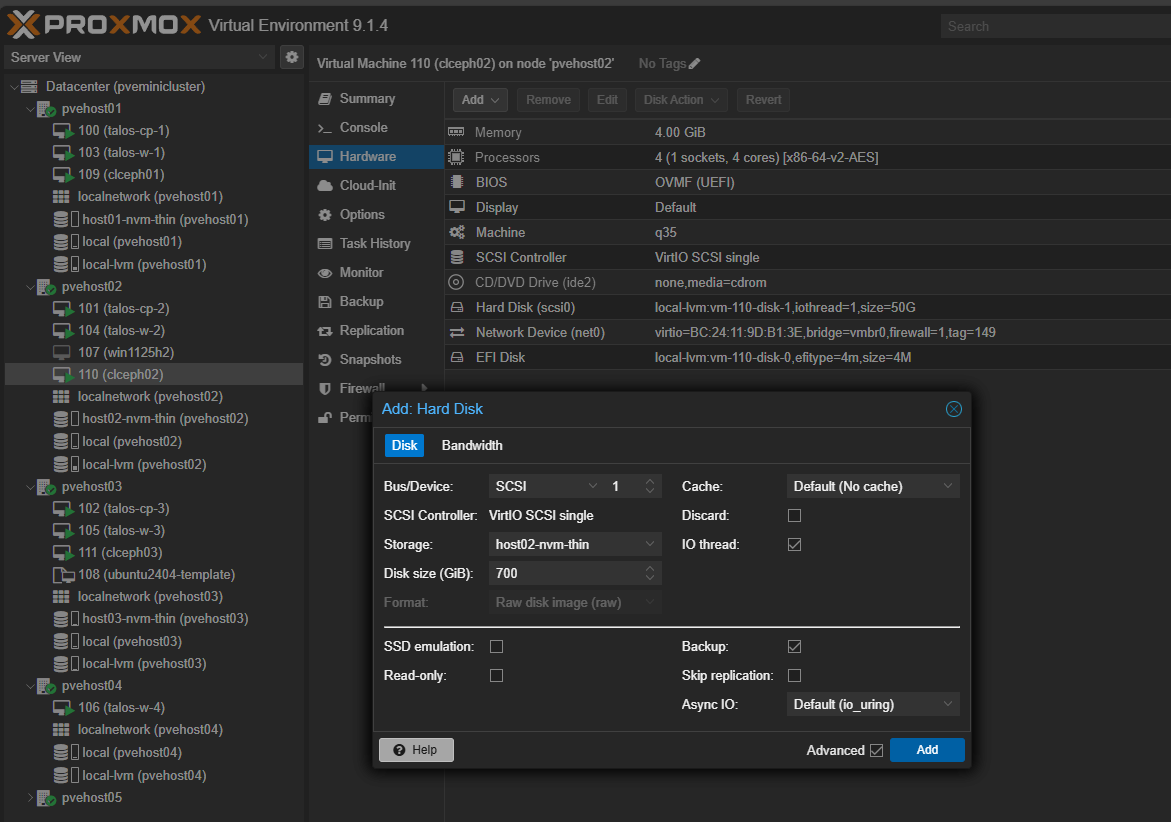Close the Add Hard Disk dialog
1171x822 pixels.
(x=953, y=408)
